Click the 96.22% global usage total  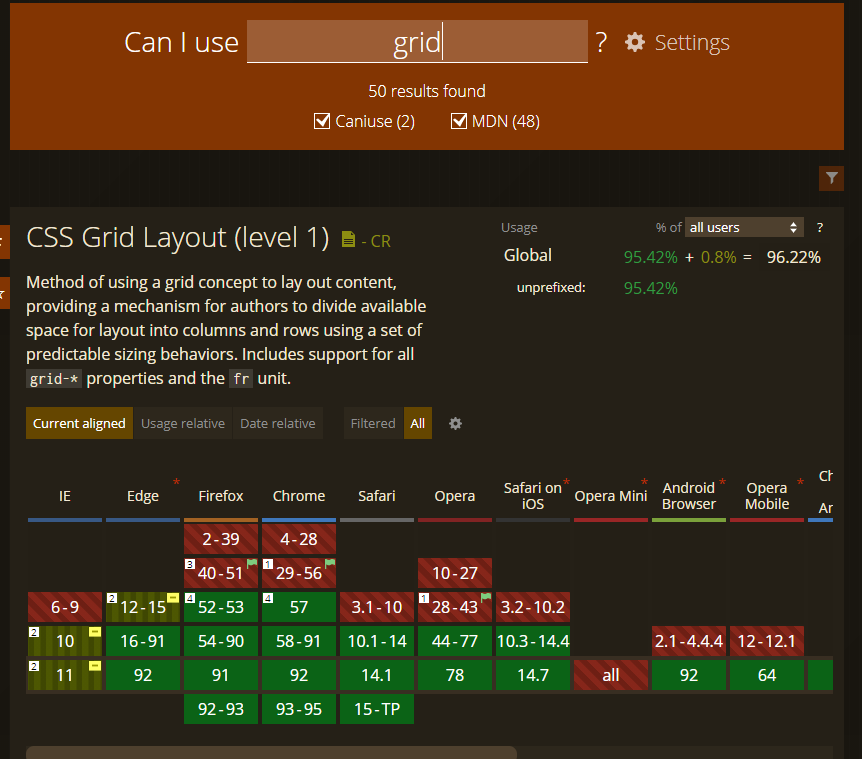coord(793,257)
